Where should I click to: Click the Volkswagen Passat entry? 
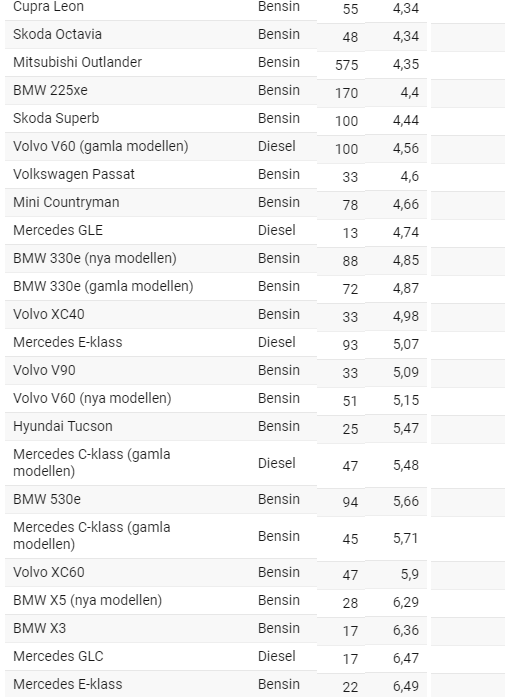coord(74,174)
